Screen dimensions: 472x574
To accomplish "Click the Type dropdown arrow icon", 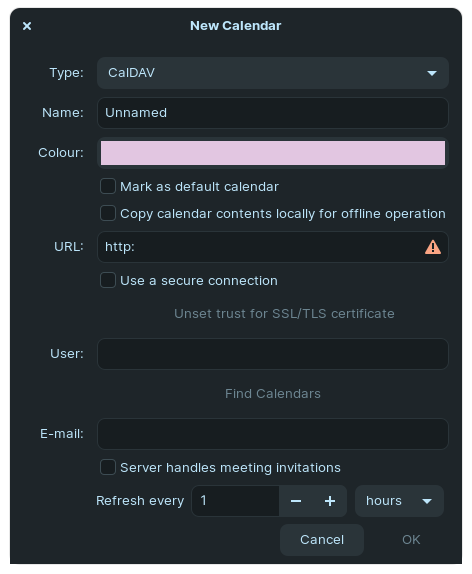I will pyautogui.click(x=432, y=73).
